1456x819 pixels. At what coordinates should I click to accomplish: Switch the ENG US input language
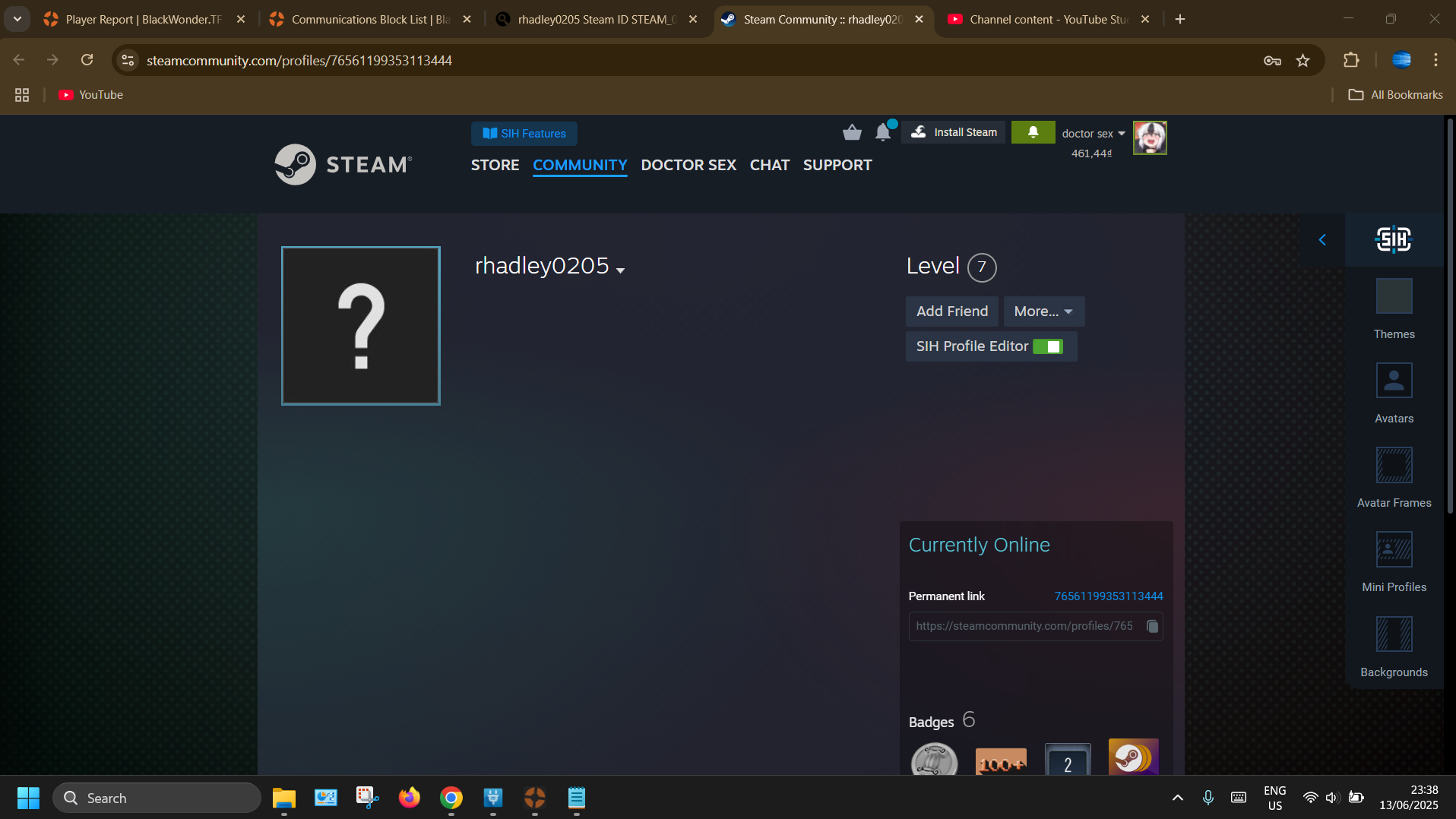tap(1274, 798)
